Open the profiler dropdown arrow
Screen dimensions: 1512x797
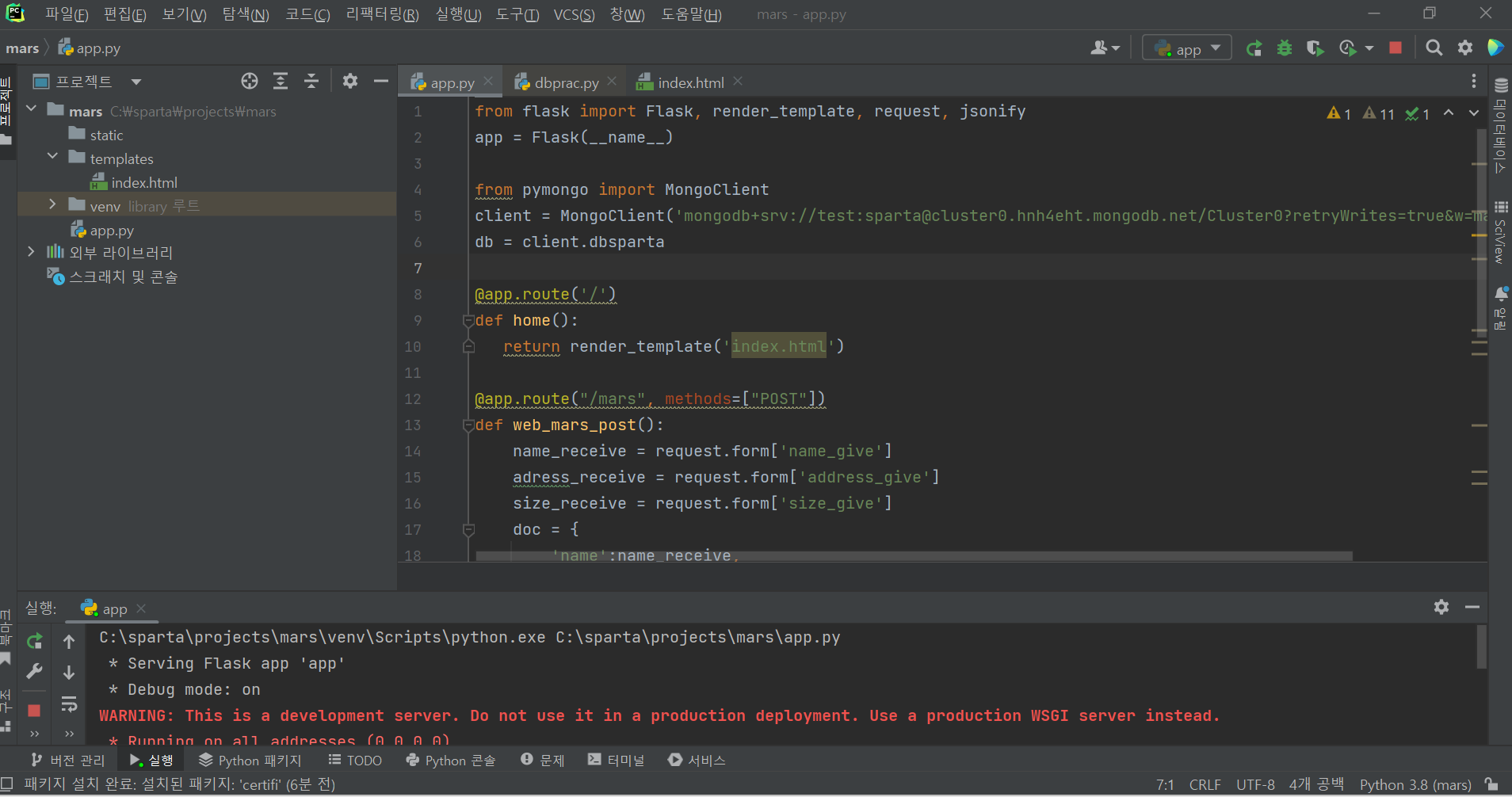[x=1369, y=48]
